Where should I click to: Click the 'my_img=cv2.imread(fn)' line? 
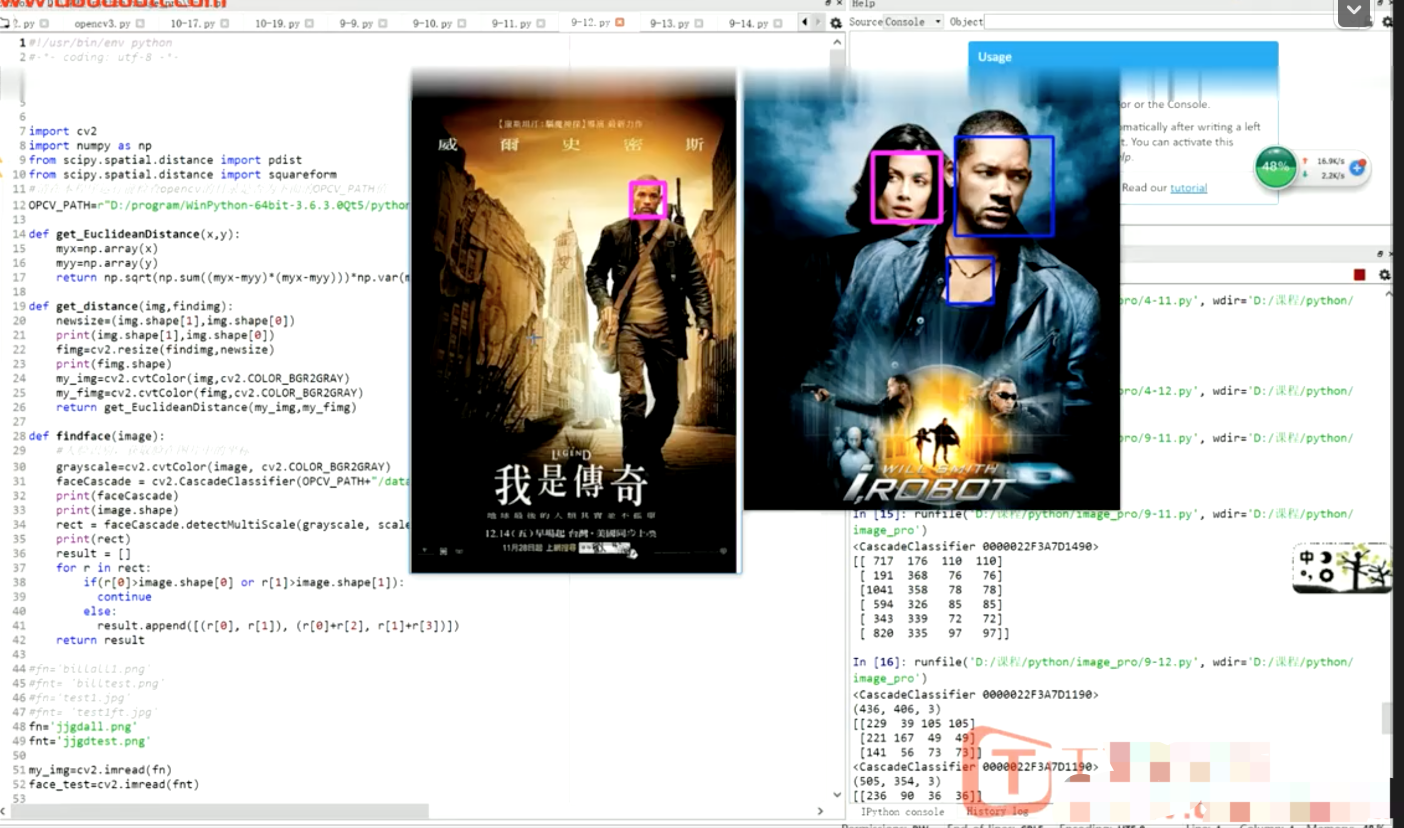tap(100, 770)
